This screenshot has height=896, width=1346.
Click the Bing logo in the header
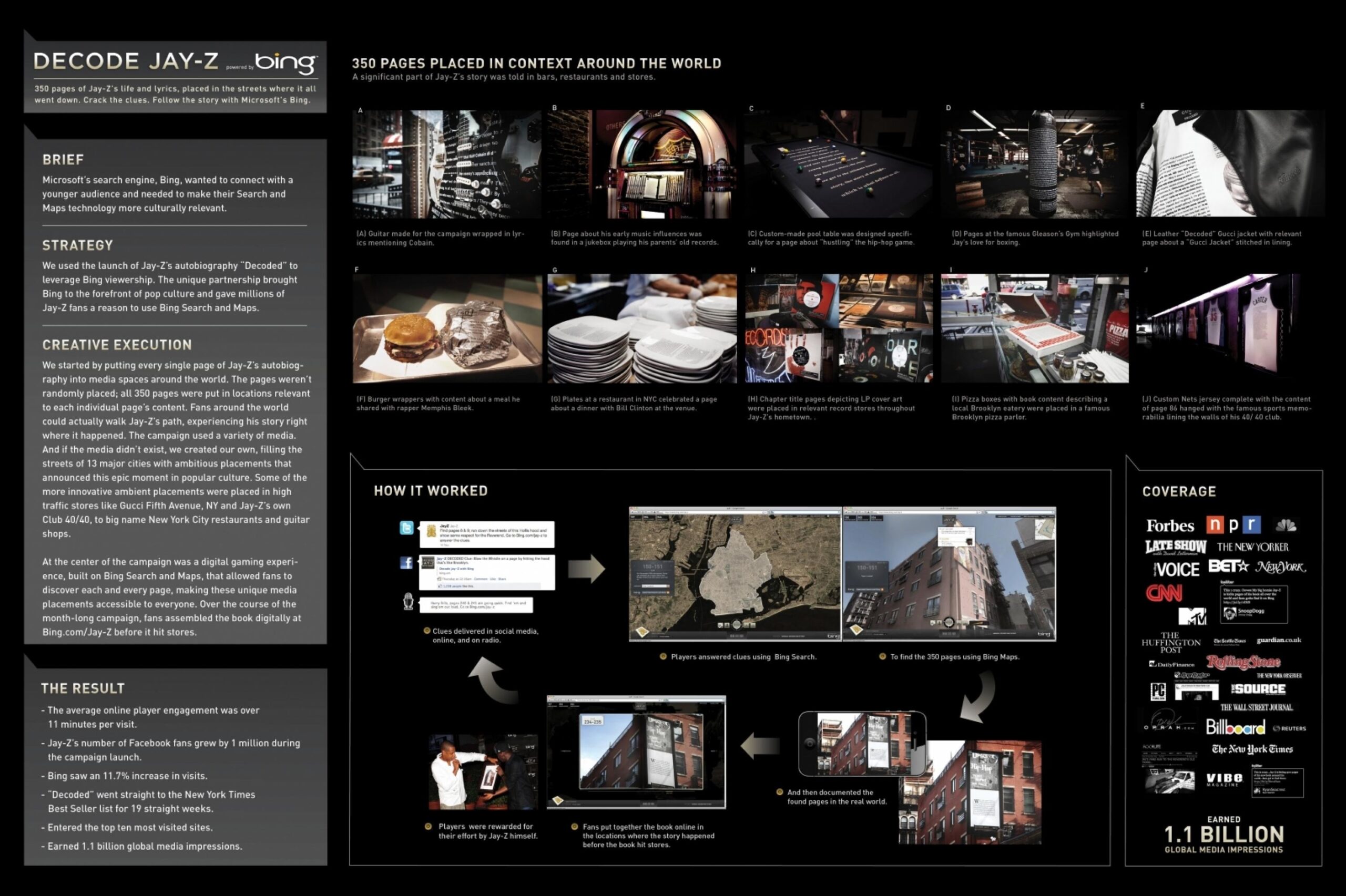[x=286, y=64]
